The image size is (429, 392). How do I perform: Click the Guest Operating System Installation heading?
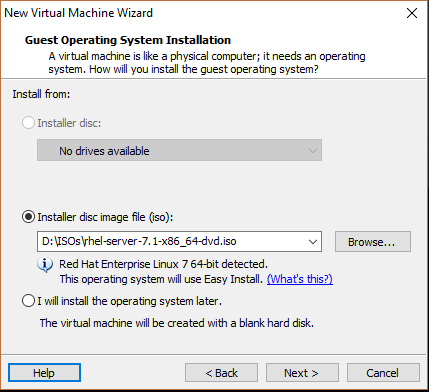(128, 40)
